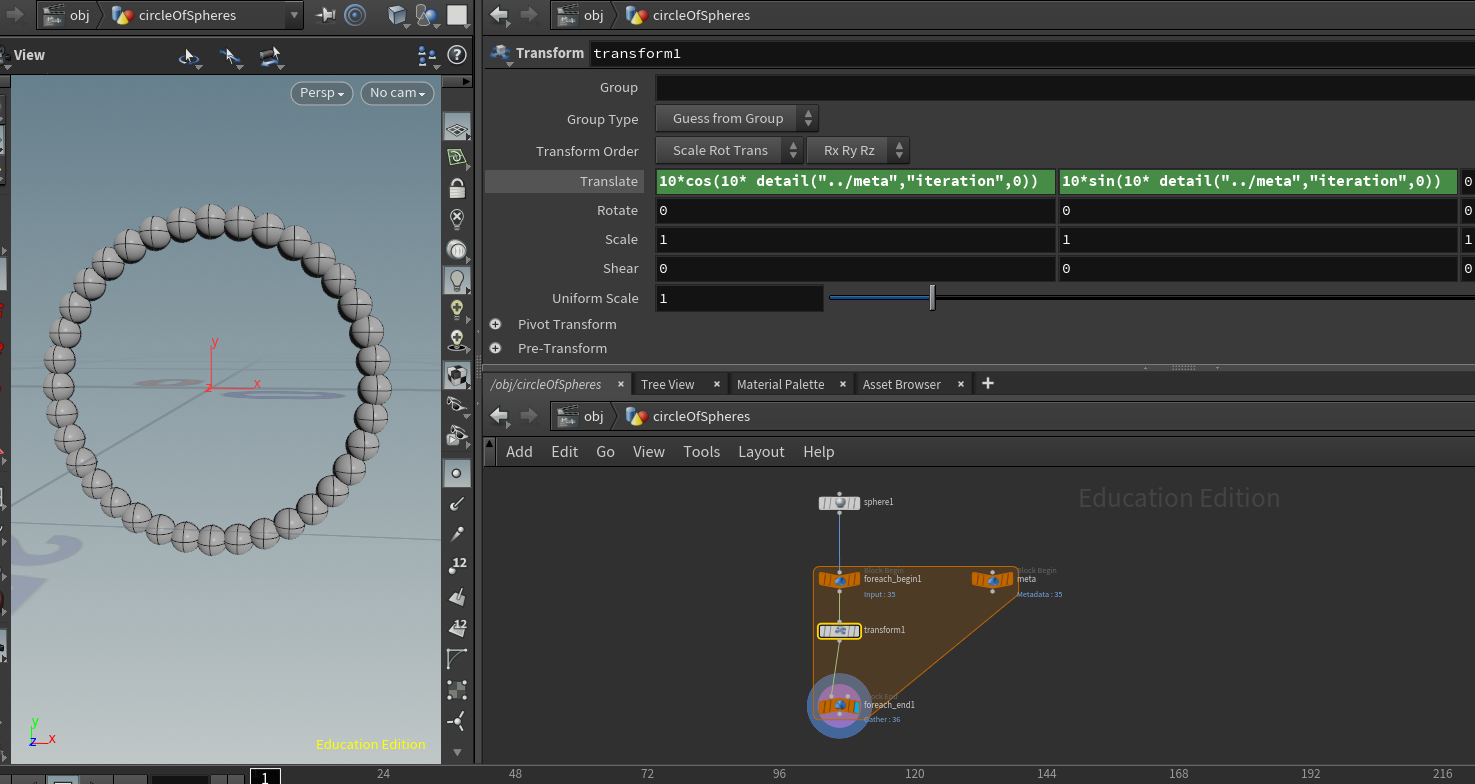Screen dimensions: 1475x784
Task: Toggle display points in viewport toolbar
Action: [x=457, y=473]
